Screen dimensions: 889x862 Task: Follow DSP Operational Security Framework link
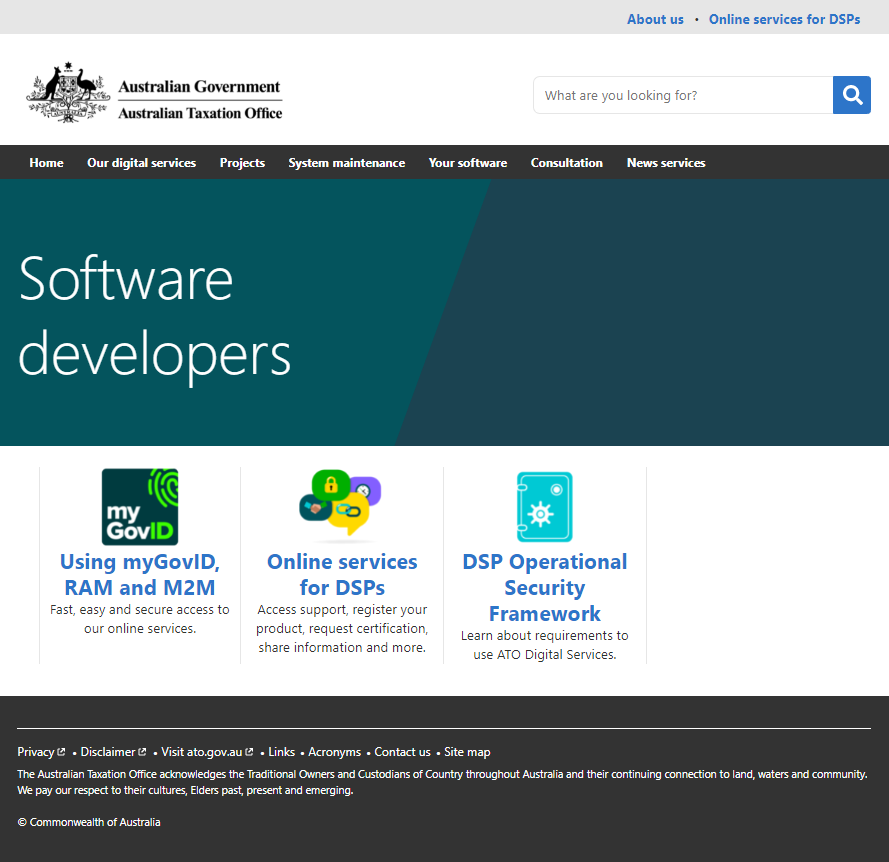click(544, 588)
